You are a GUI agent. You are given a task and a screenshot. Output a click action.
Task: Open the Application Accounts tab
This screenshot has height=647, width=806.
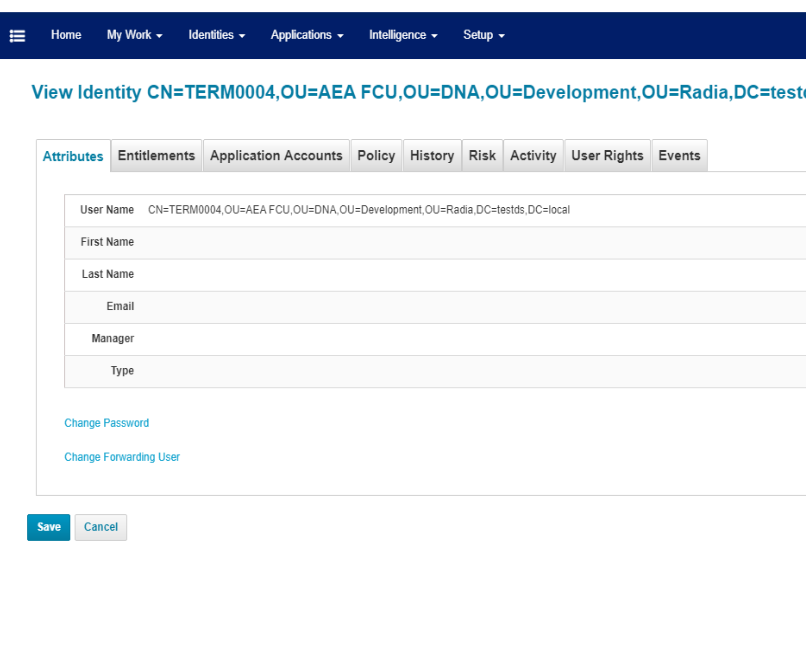[276, 155]
